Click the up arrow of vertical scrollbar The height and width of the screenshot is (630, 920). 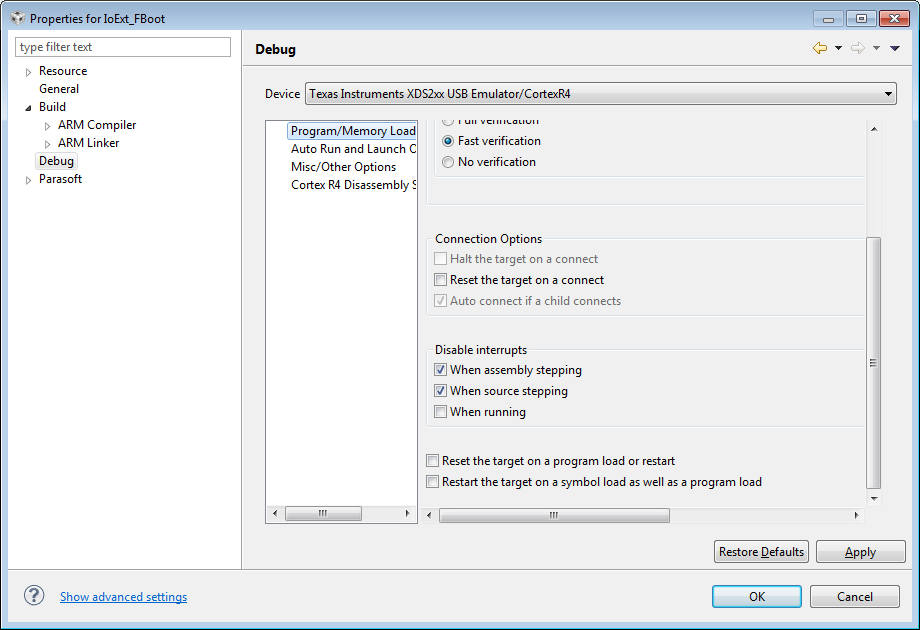(874, 129)
